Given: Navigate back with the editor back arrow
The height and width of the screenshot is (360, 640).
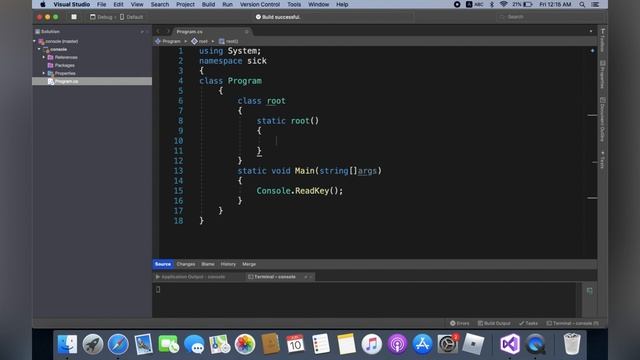Looking at the screenshot, I should click(x=158, y=31).
